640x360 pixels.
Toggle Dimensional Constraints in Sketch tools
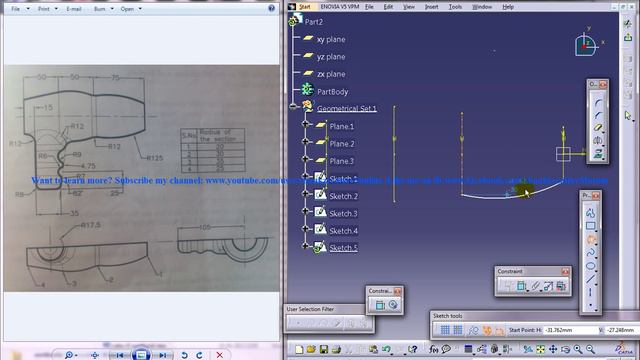click(499, 330)
